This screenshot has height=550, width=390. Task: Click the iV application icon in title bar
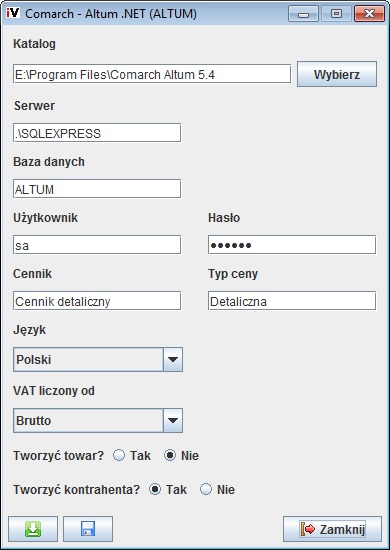pos(13,13)
